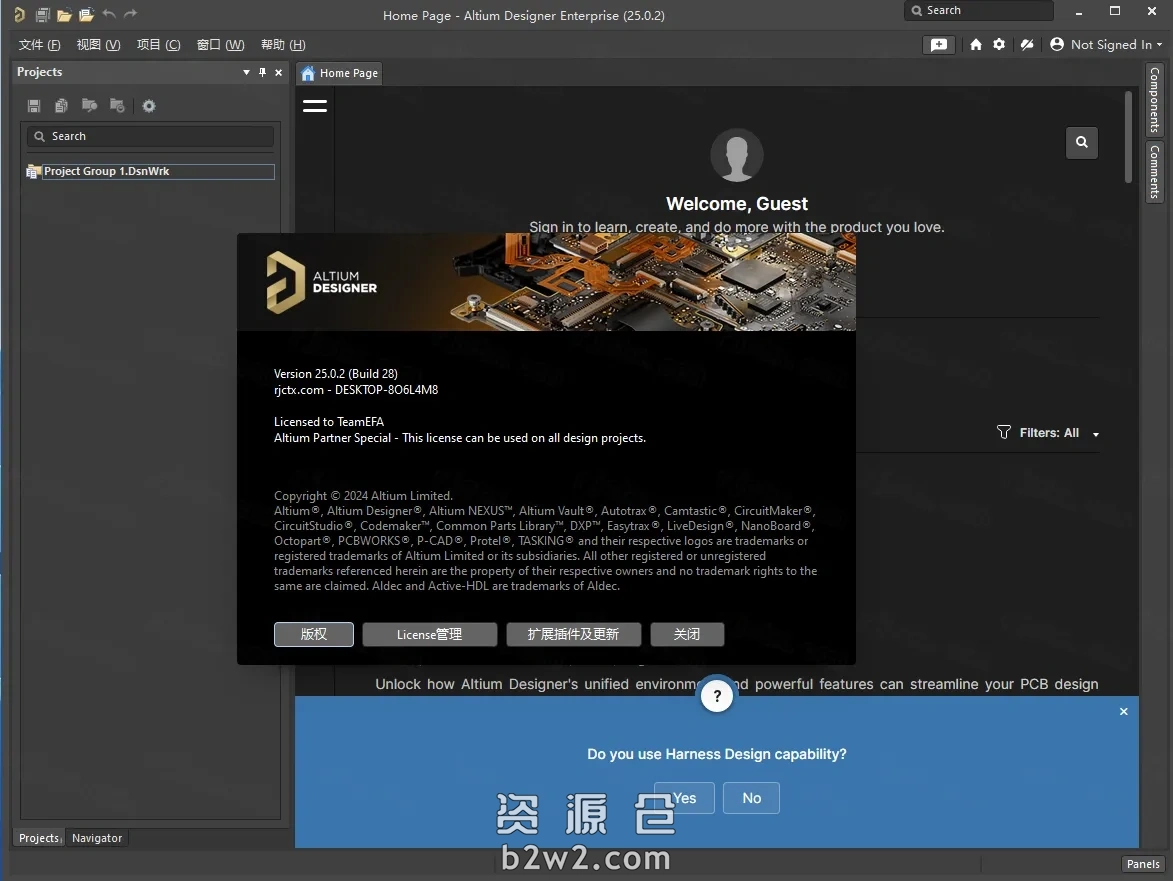
Task: Open the Home Page icon in top toolbar
Action: (x=975, y=44)
